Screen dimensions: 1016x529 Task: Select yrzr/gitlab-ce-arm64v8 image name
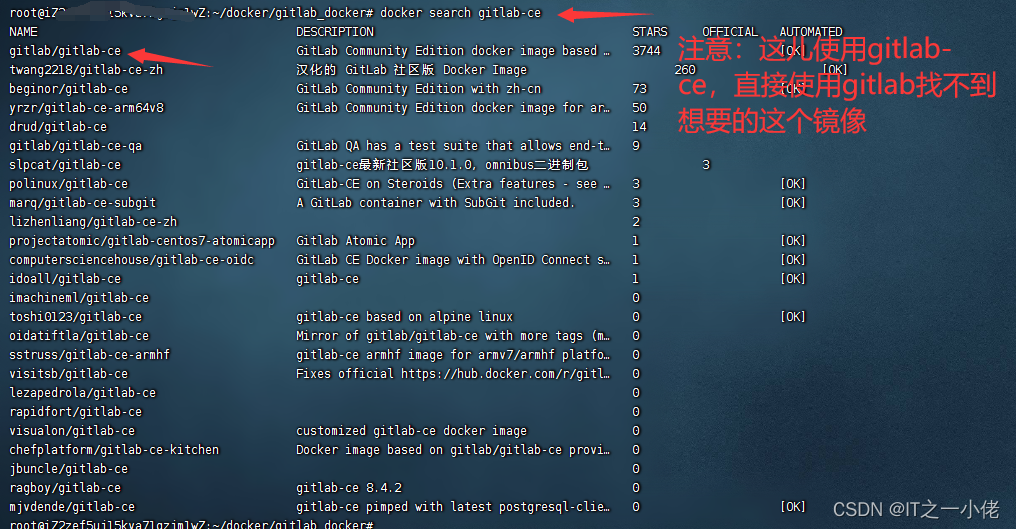[x=86, y=108]
